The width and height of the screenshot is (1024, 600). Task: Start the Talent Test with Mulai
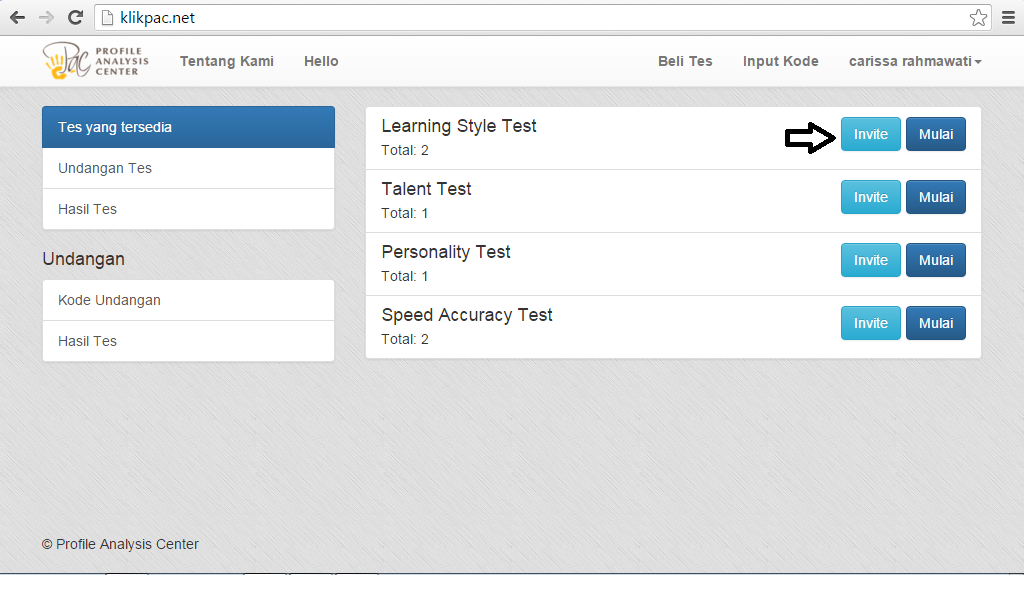935,197
